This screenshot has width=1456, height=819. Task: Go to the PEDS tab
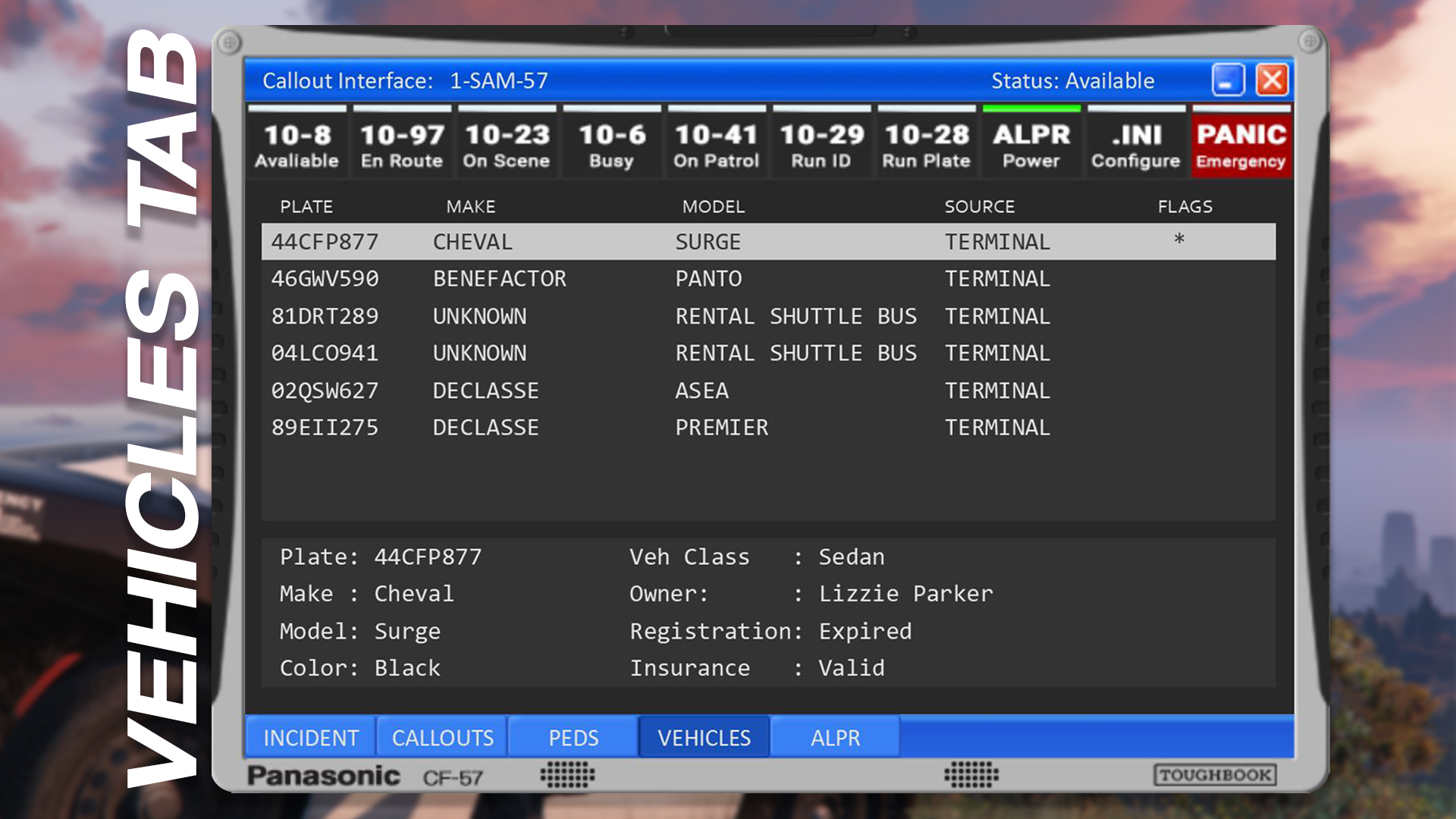(x=573, y=737)
